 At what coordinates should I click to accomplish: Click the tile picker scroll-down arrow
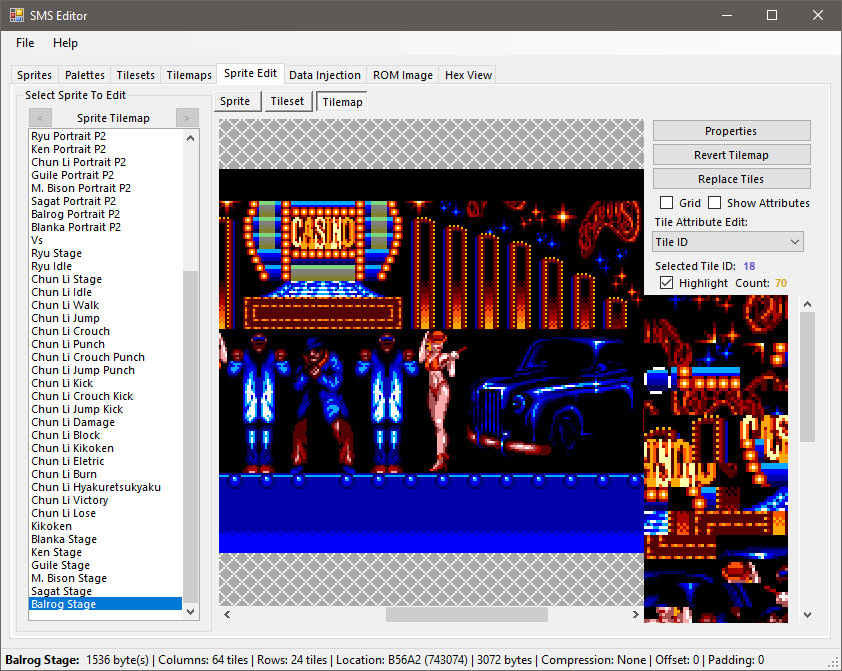(807, 615)
